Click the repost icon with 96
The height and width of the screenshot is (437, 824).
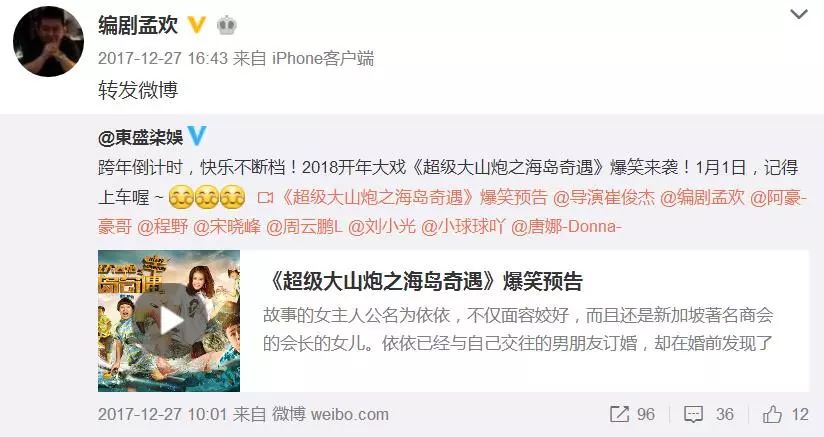(620, 414)
